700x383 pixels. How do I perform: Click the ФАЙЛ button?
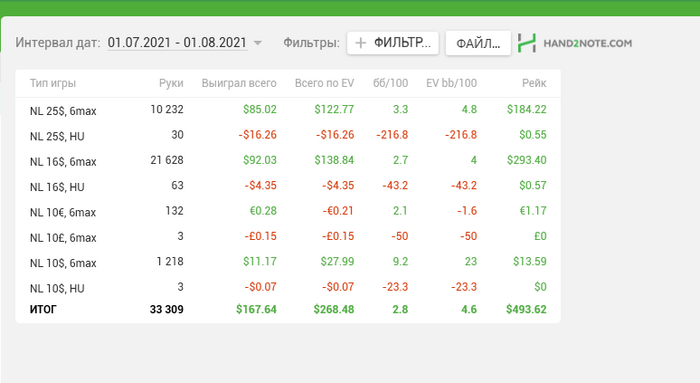tap(478, 43)
